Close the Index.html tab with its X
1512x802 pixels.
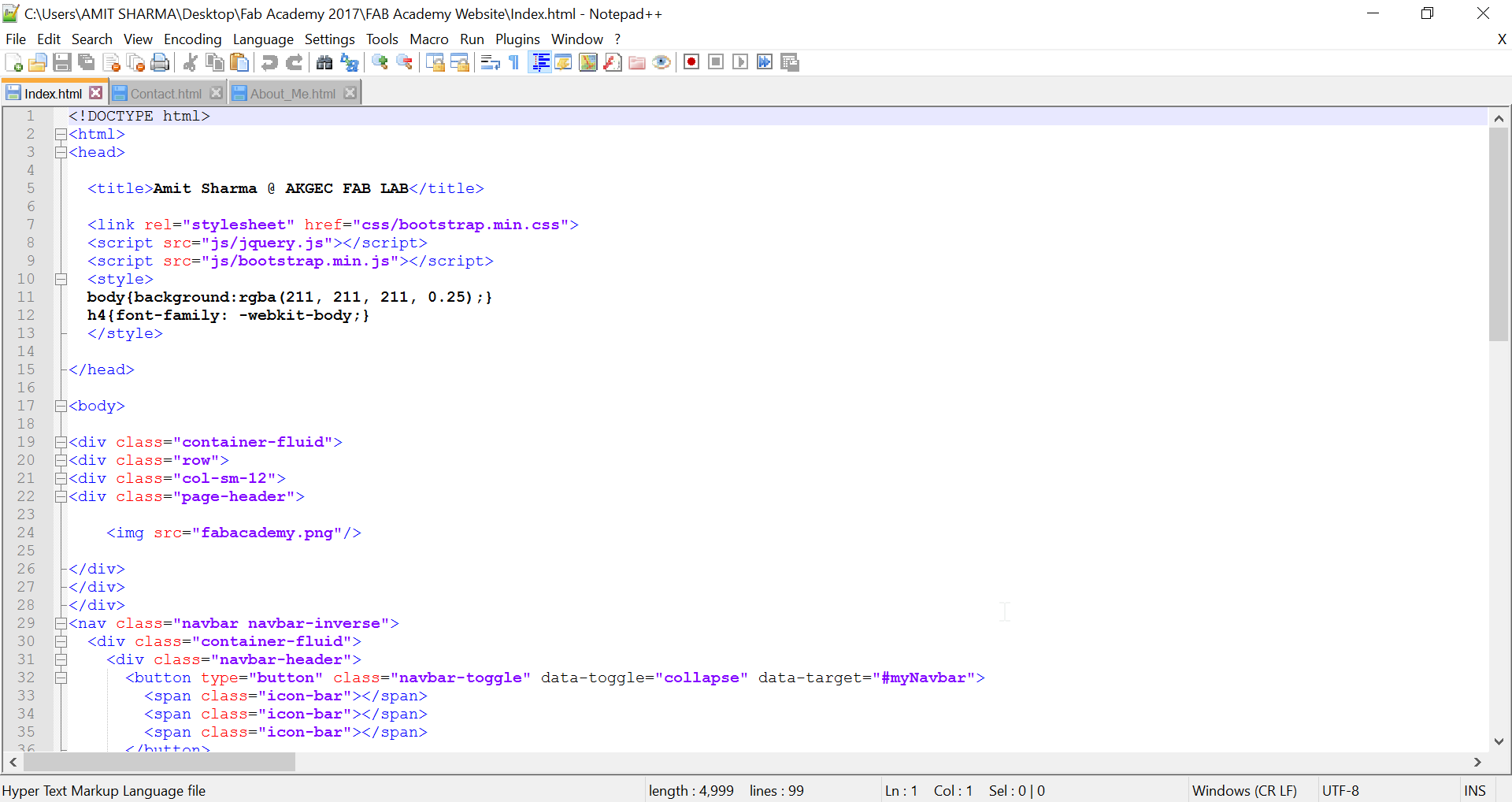[95, 93]
